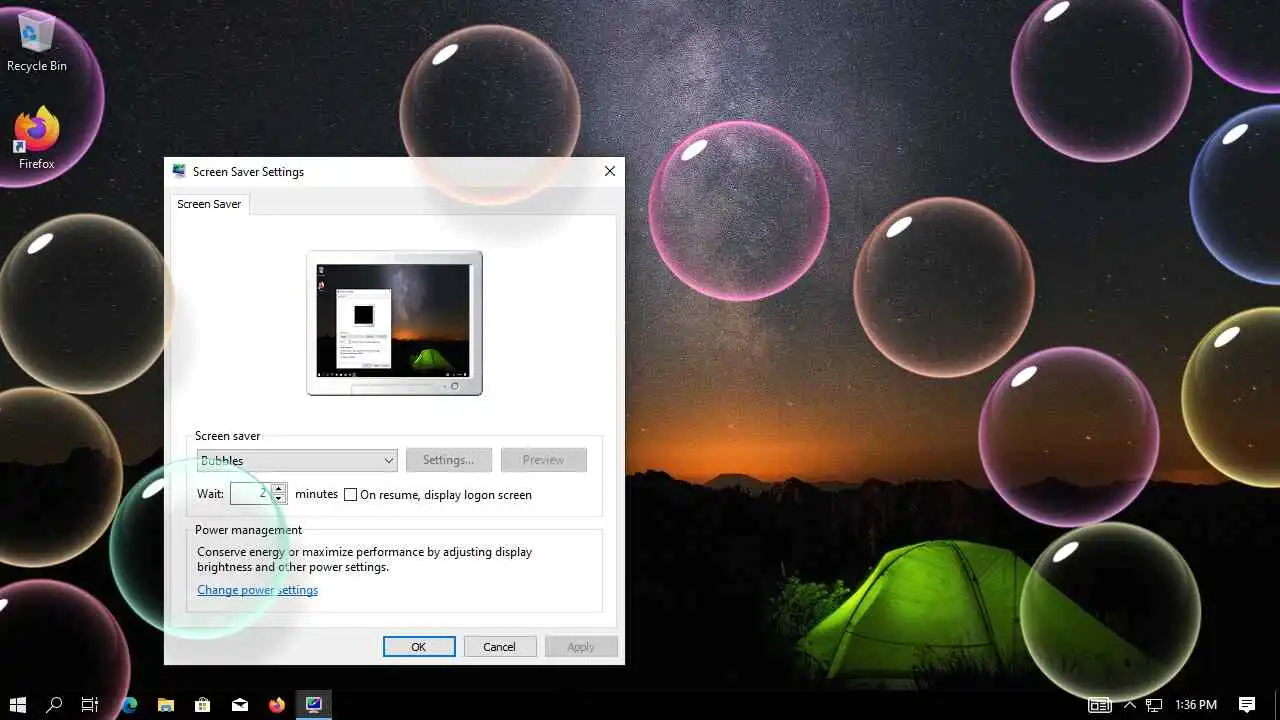Open the touch keyboard tray icon
The image size is (1280, 720).
1100,705
